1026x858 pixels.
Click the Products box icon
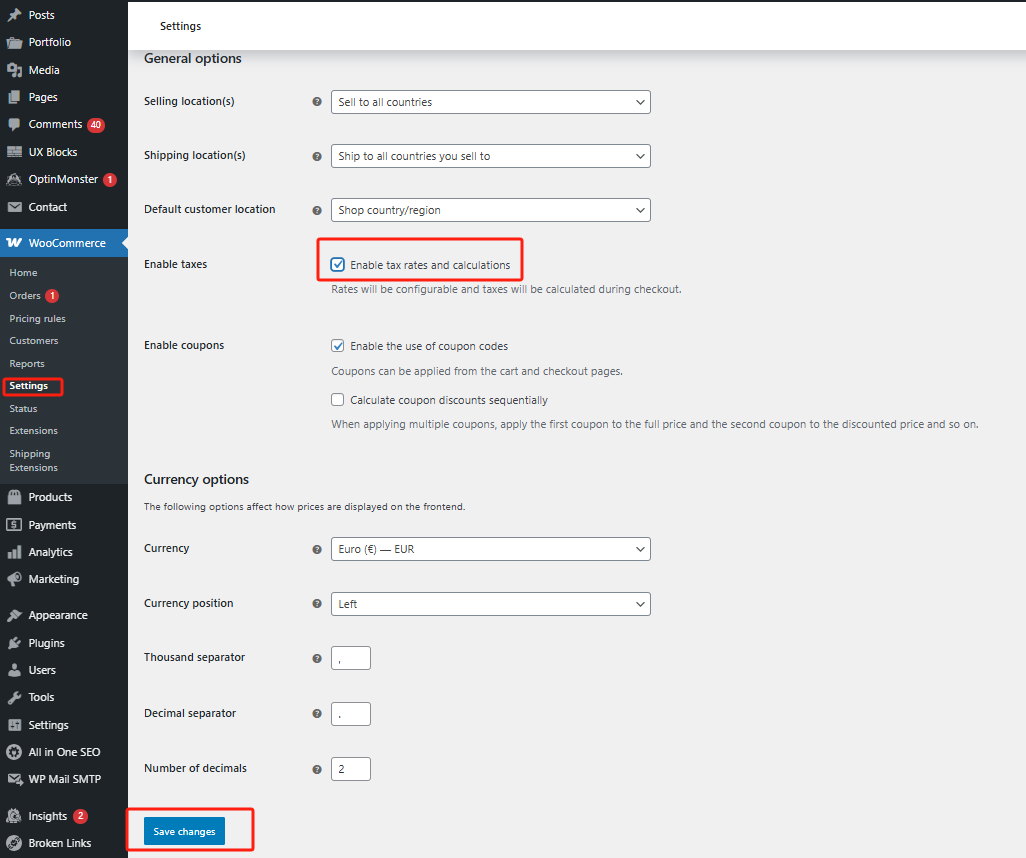(14, 497)
